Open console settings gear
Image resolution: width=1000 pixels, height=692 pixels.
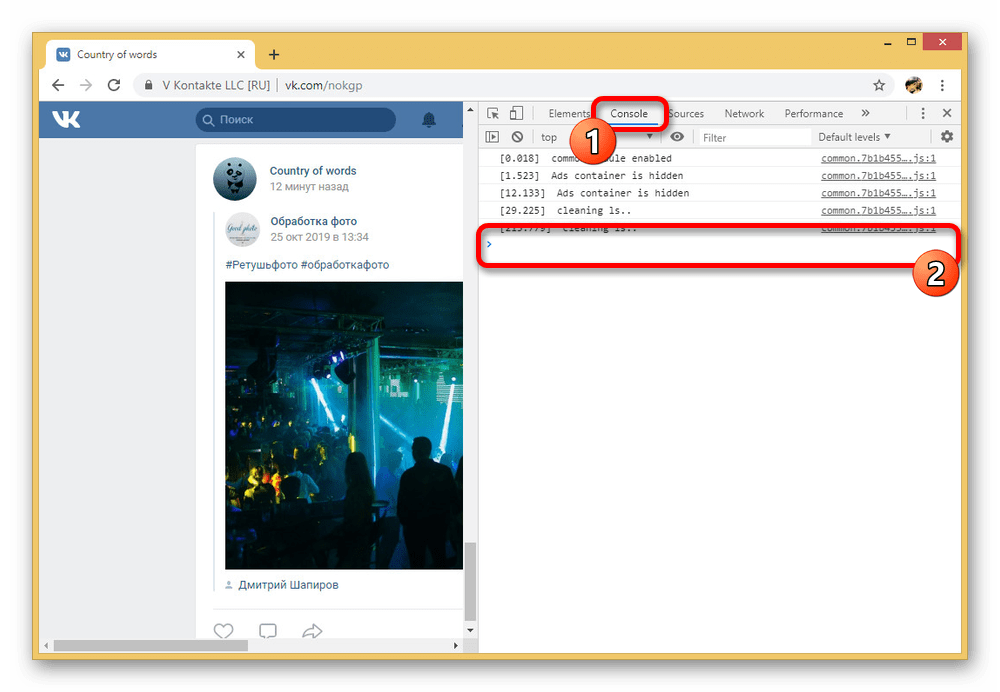(946, 137)
